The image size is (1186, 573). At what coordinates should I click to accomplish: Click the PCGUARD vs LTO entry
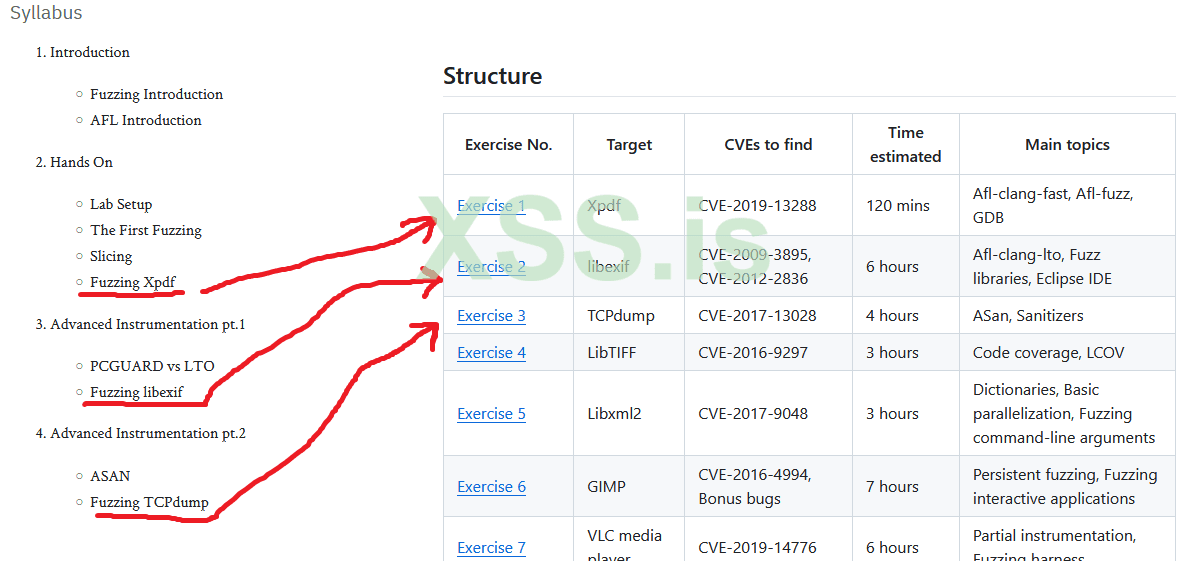(152, 366)
